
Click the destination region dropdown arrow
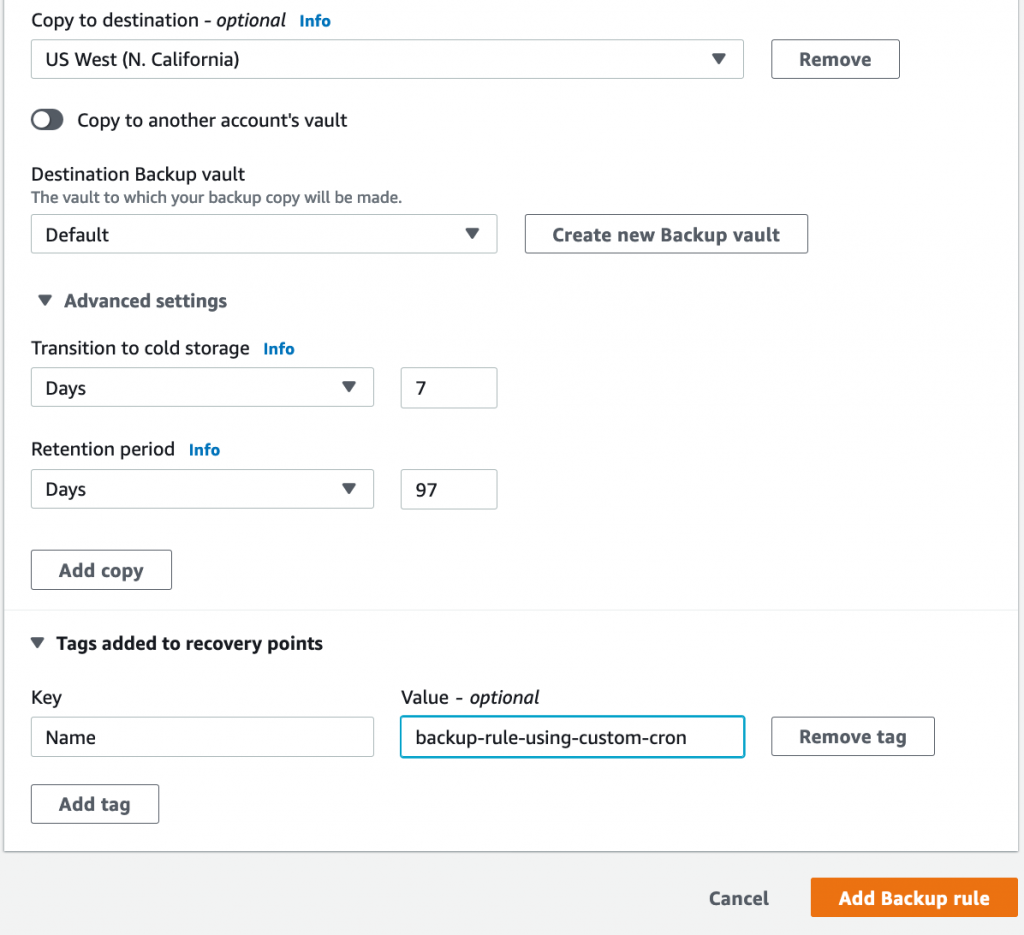pos(718,59)
